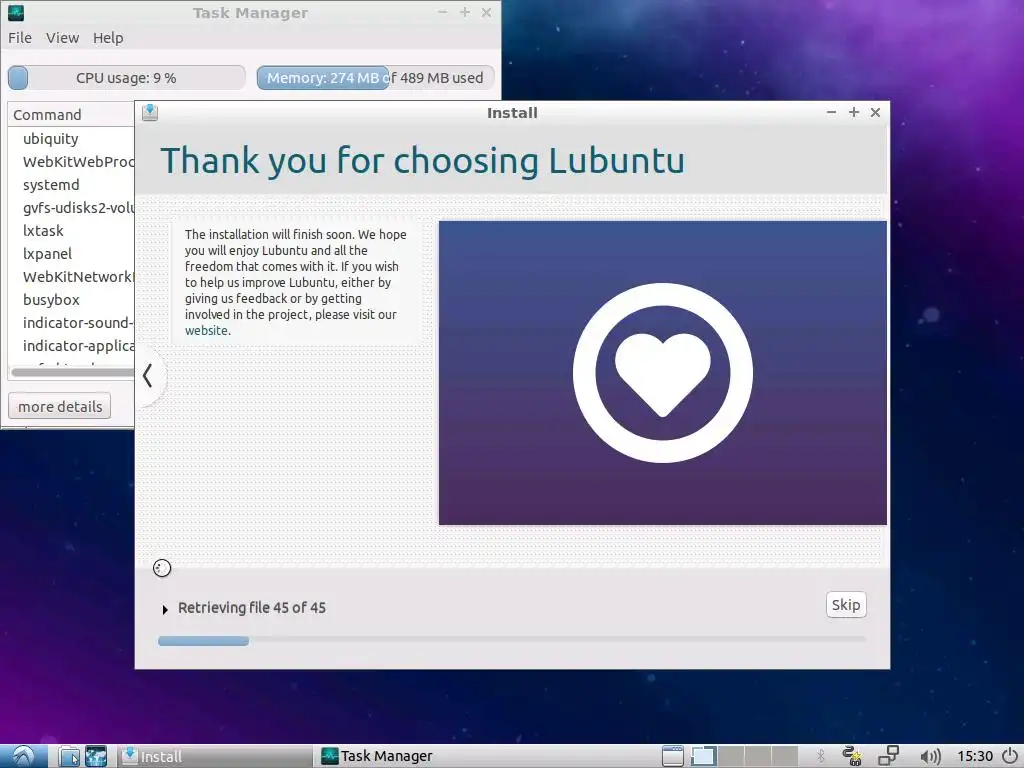Click the volume speaker tray icon
The image size is (1024, 768).
[930, 757]
